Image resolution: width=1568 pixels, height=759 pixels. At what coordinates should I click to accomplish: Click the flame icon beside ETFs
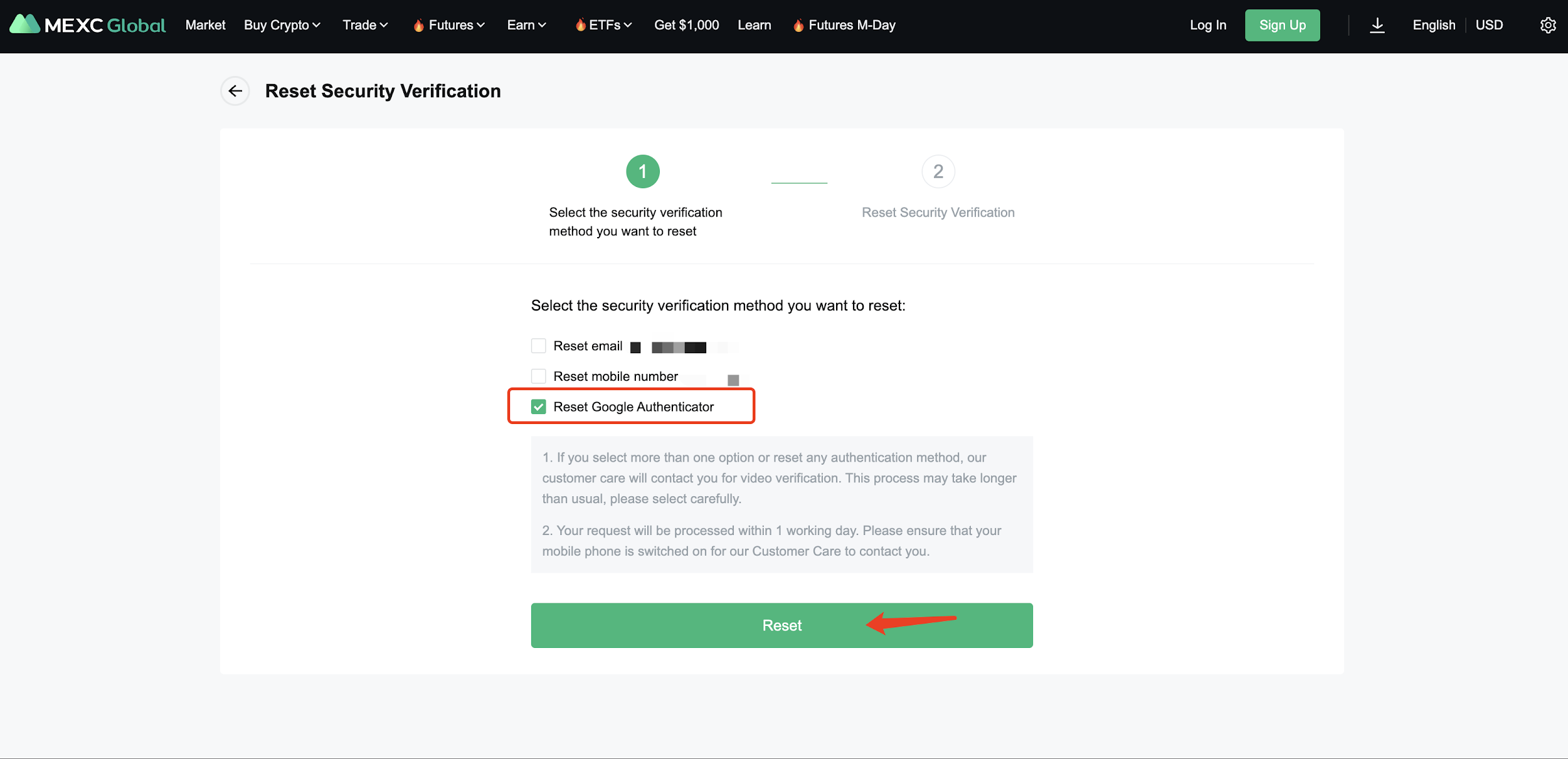tap(581, 25)
